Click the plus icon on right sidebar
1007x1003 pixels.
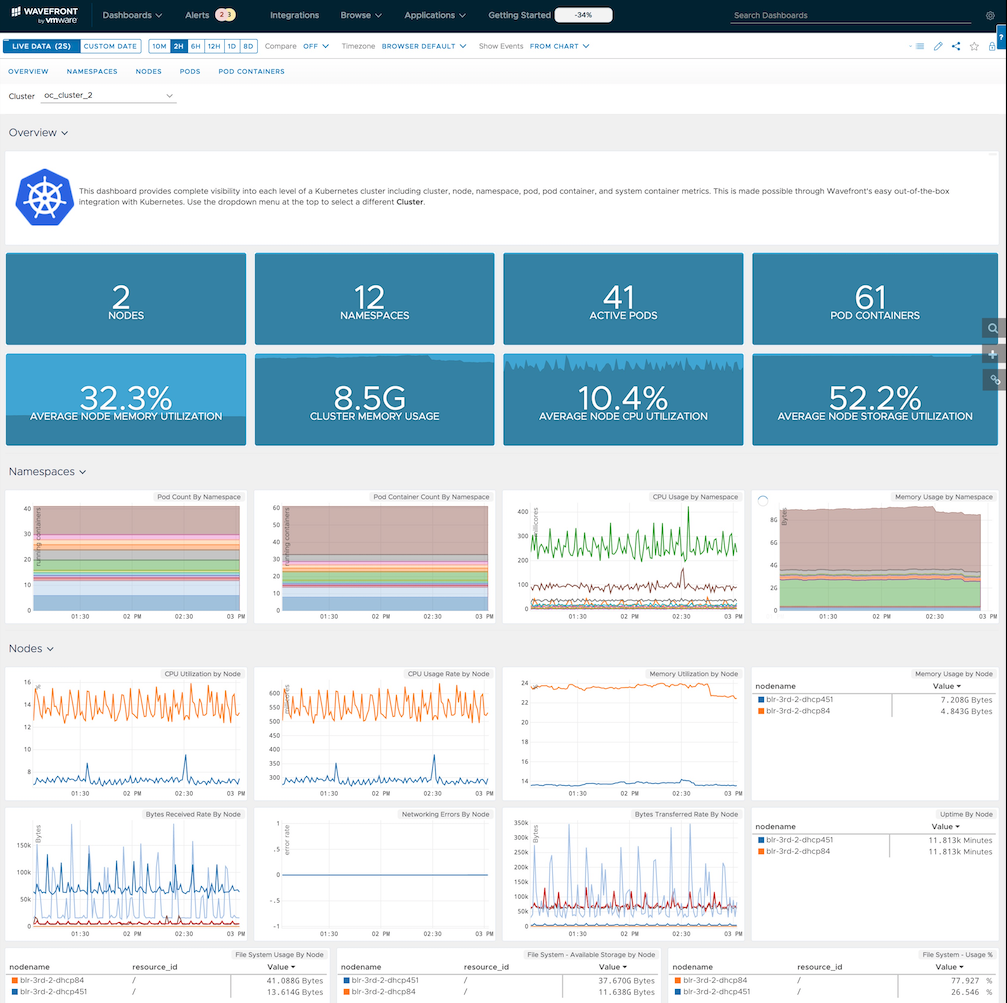click(993, 354)
